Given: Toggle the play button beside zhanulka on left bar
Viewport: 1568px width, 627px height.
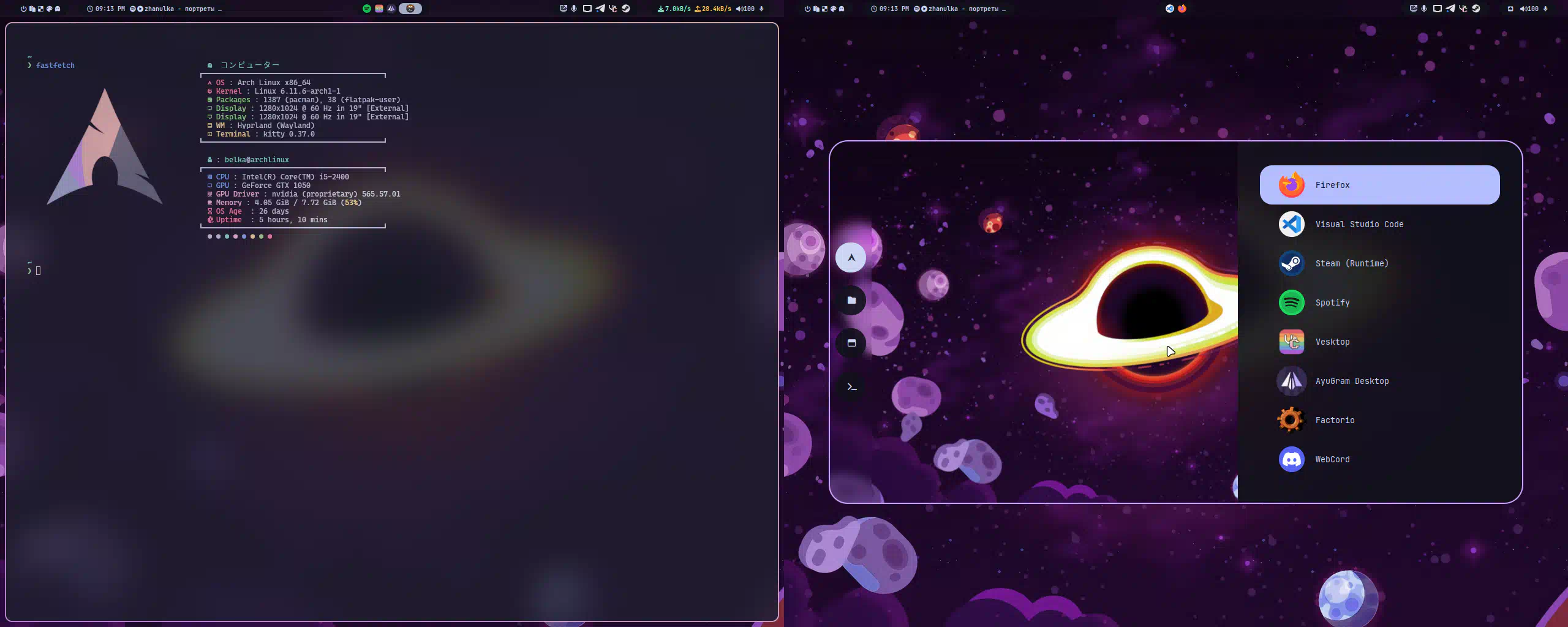Looking at the screenshot, I should [x=140, y=9].
